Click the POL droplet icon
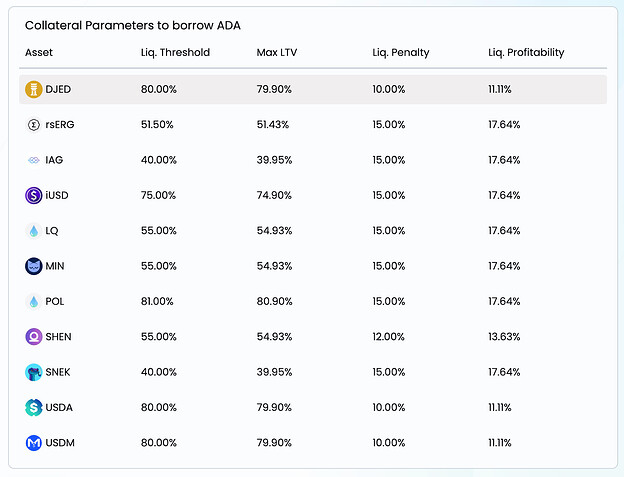Image resolution: width=624 pixels, height=477 pixels. [34, 301]
